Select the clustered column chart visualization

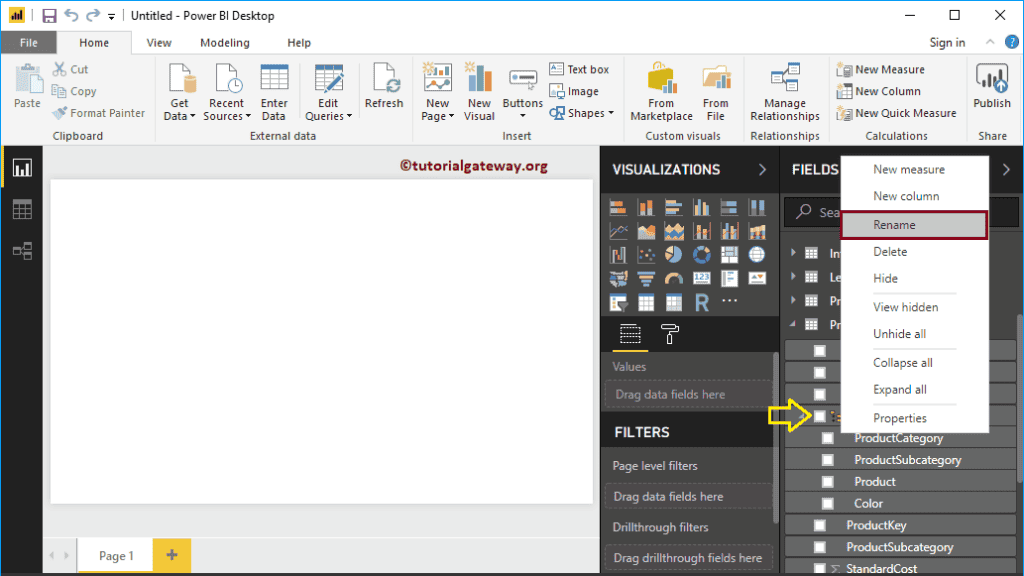click(701, 208)
